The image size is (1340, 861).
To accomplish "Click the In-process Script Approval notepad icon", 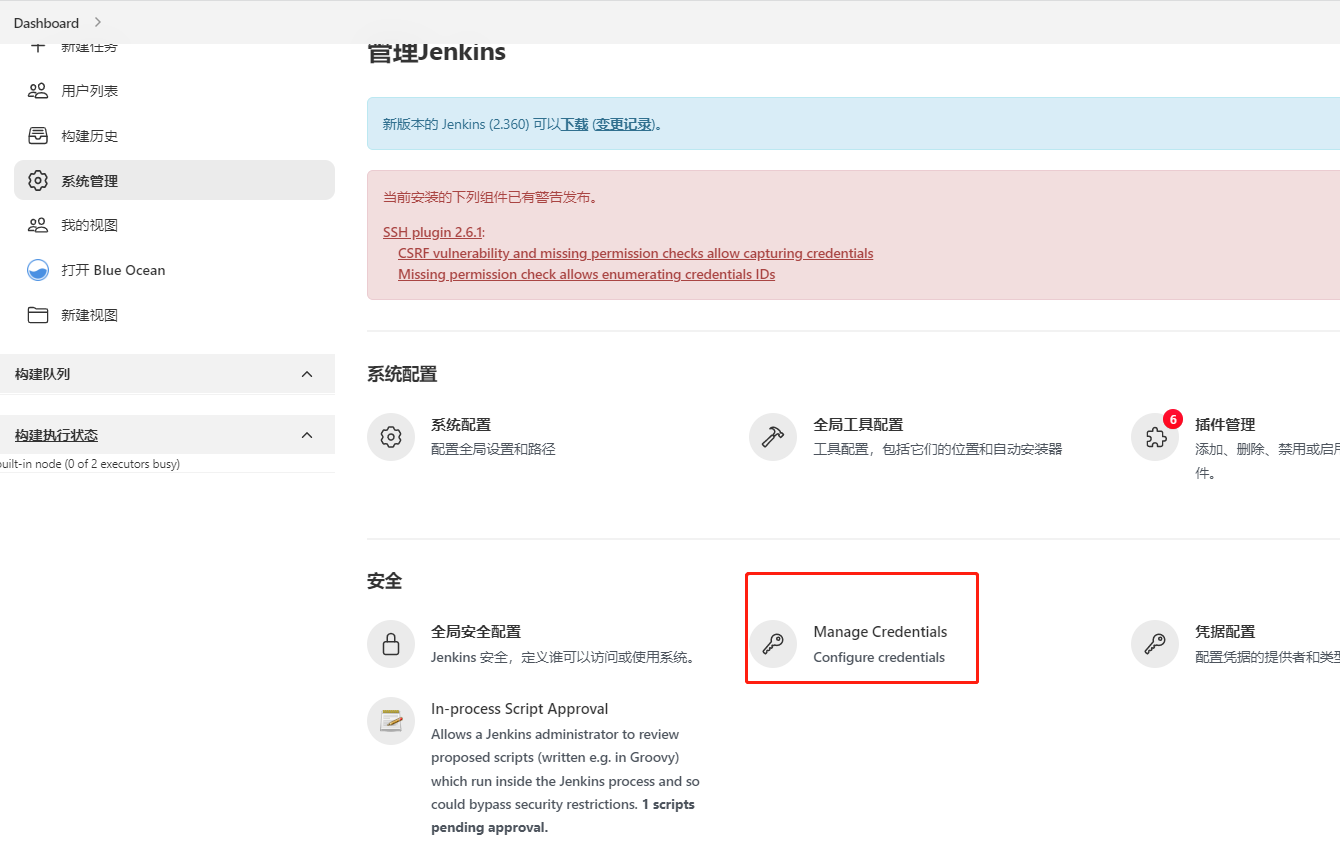I will click(x=391, y=721).
